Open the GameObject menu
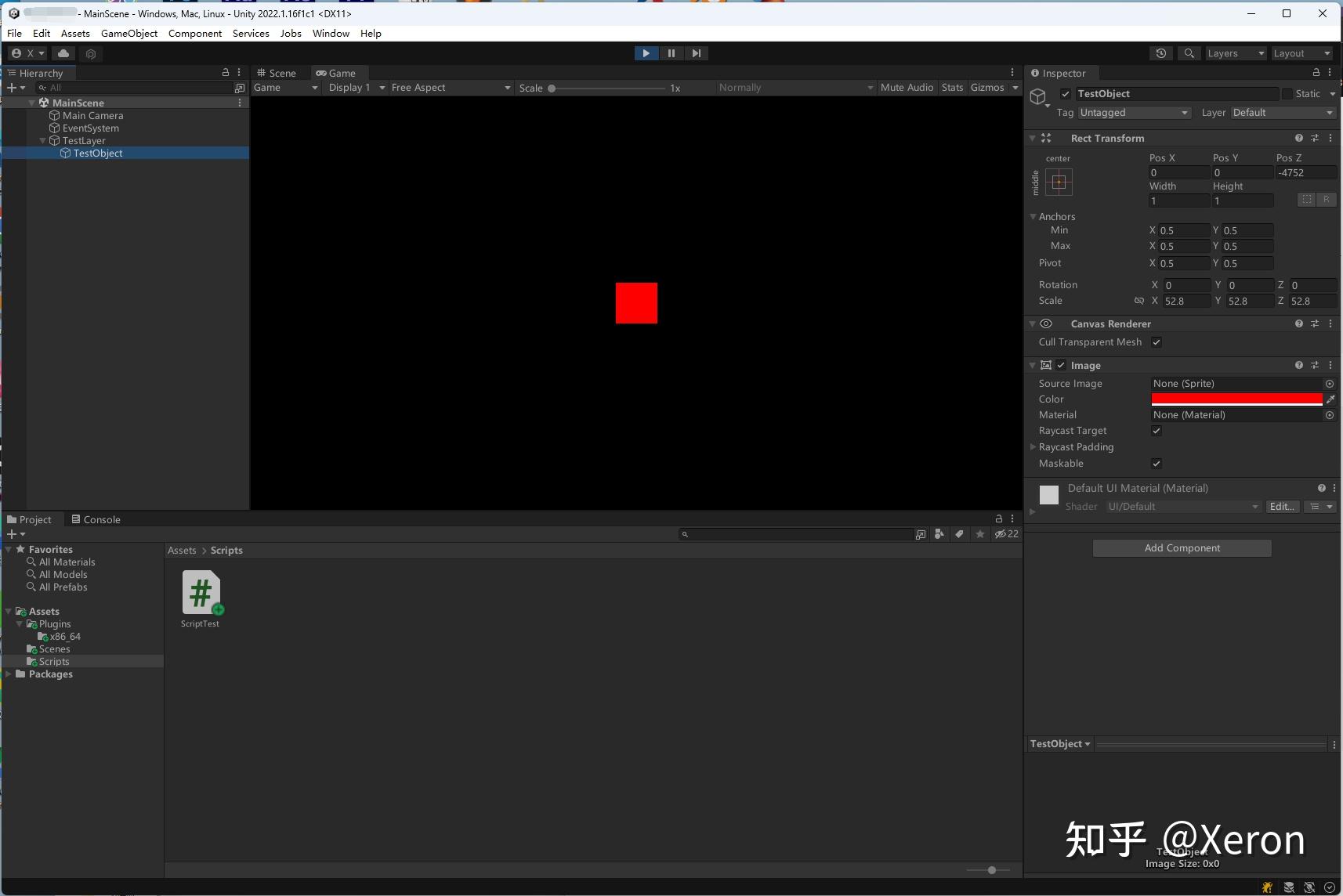Image resolution: width=1343 pixels, height=896 pixels. coord(129,33)
